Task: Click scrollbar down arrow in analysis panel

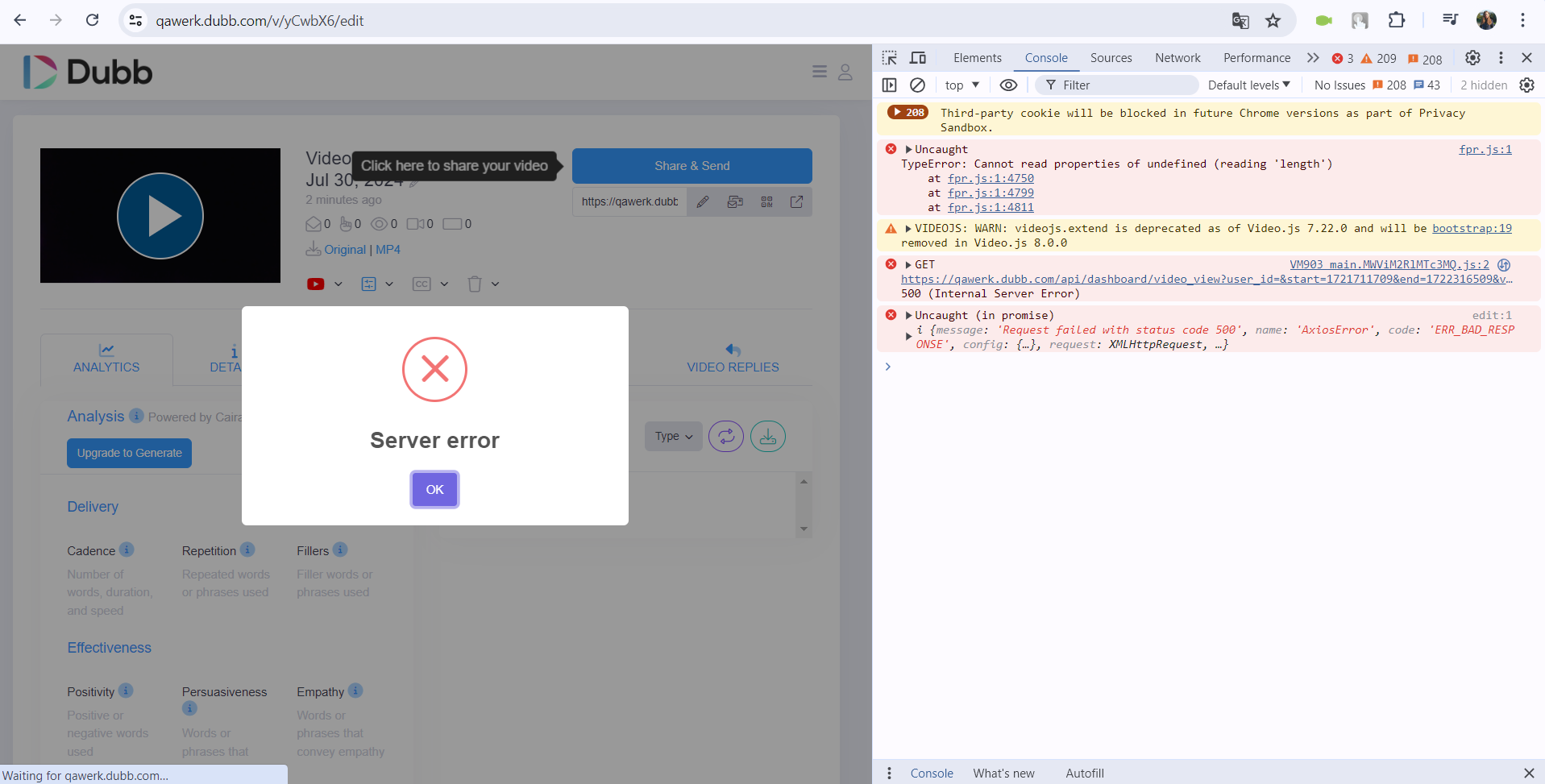Action: tap(804, 529)
